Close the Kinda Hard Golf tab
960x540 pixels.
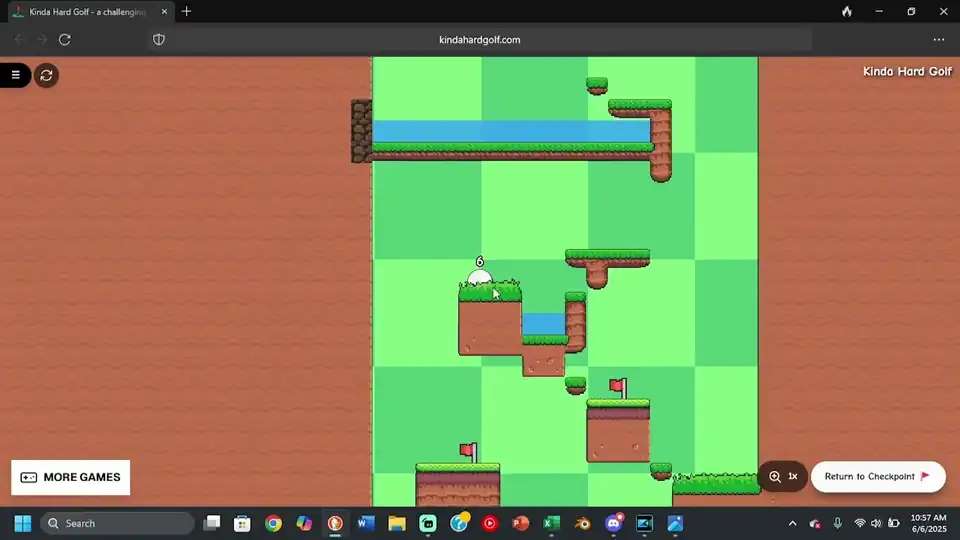point(165,12)
